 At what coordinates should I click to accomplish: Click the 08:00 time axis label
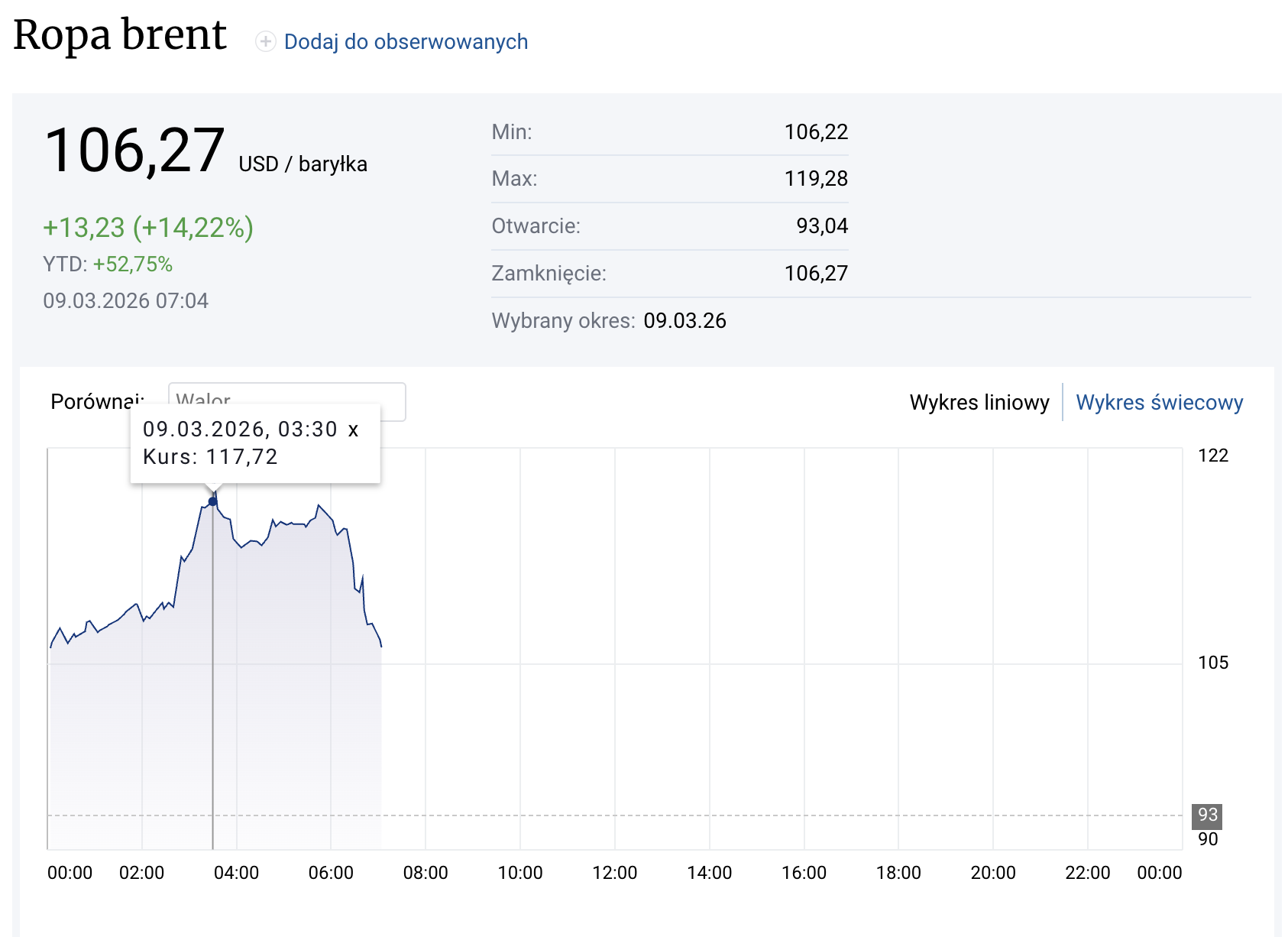point(426,873)
